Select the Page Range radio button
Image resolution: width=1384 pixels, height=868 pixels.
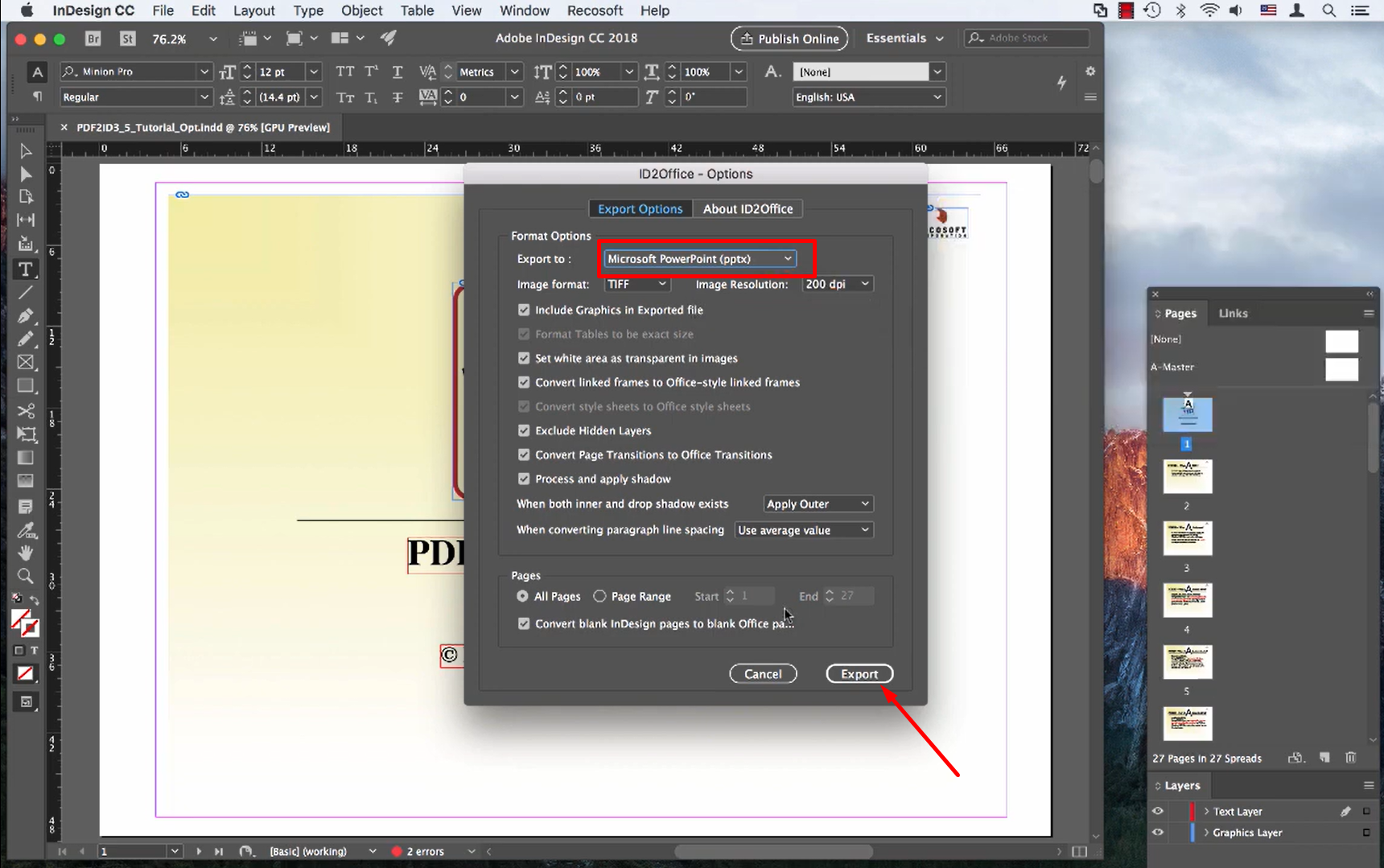[599, 596]
